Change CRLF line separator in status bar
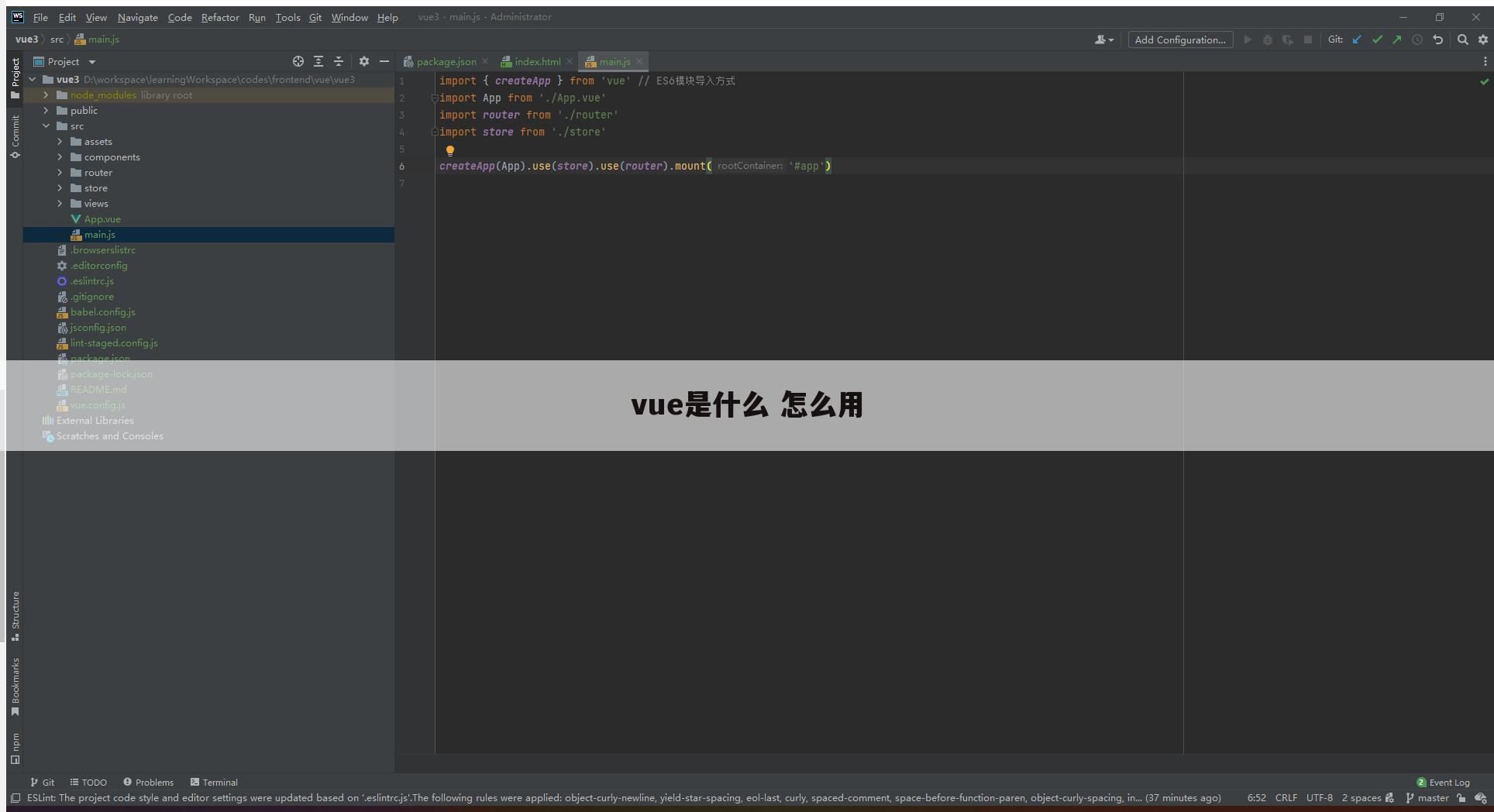The height and width of the screenshot is (812, 1494). tap(1286, 797)
